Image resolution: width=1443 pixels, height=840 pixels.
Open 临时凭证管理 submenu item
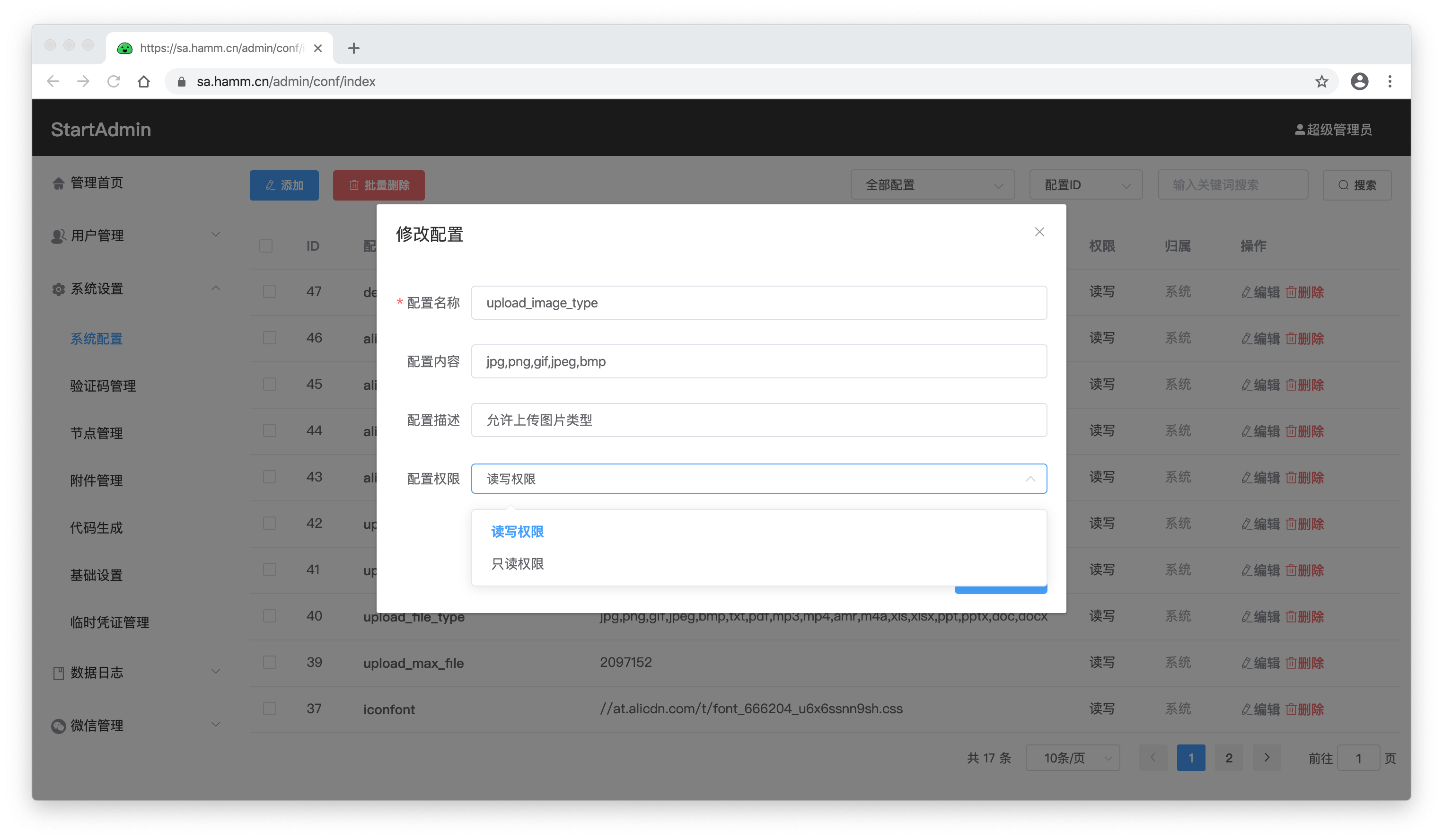click(109, 622)
